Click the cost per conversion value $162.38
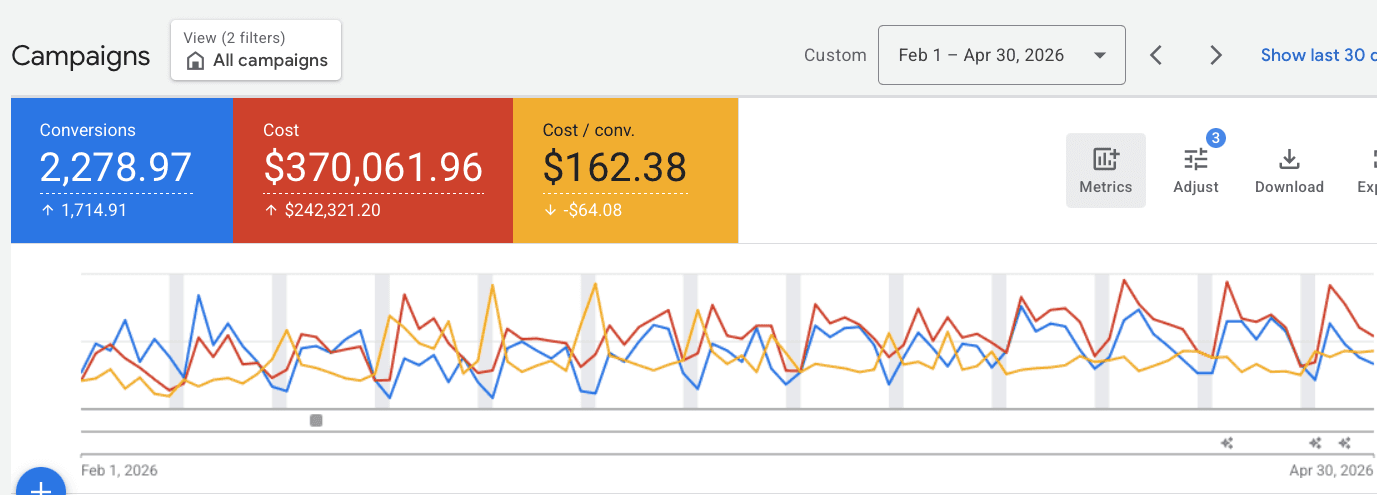1377x495 pixels. point(615,166)
